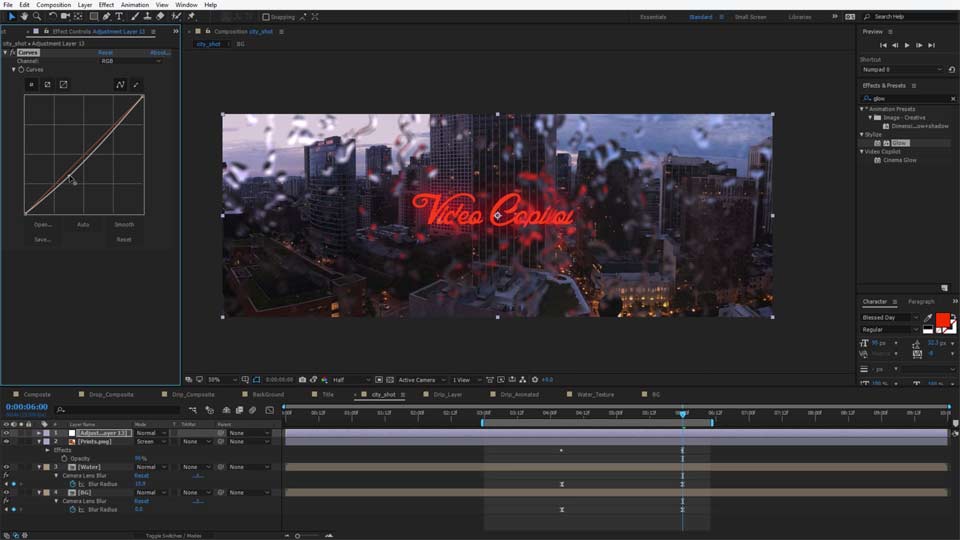This screenshot has width=960, height=540.
Task: Enable the Snapping checkbox
Action: [x=266, y=17]
